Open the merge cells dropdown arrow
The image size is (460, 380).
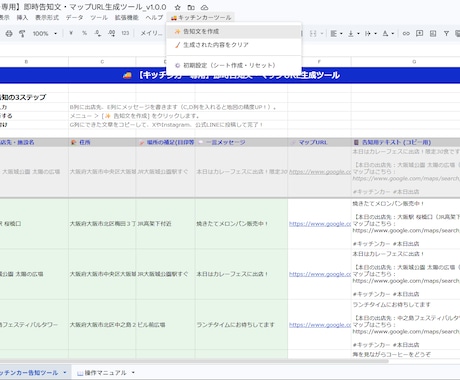322,33
